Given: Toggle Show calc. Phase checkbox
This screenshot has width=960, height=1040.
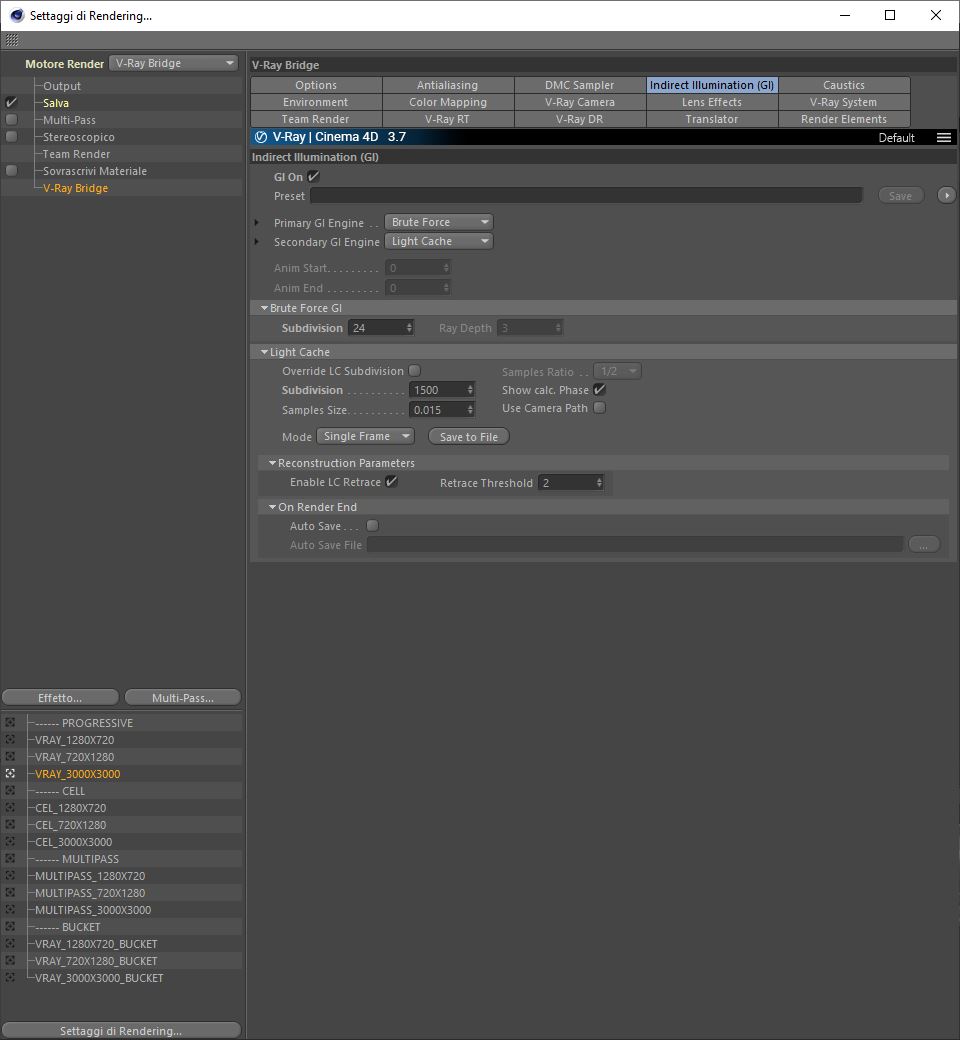Looking at the screenshot, I should point(599,389).
